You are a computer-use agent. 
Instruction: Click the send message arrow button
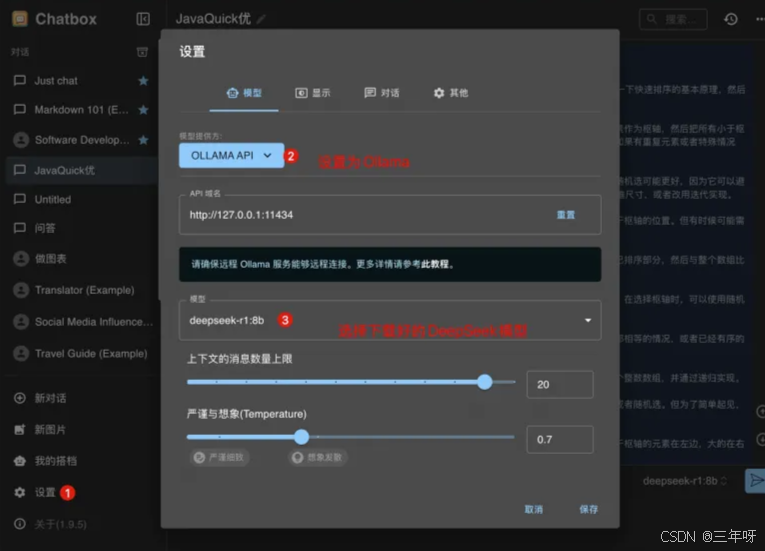[755, 481]
